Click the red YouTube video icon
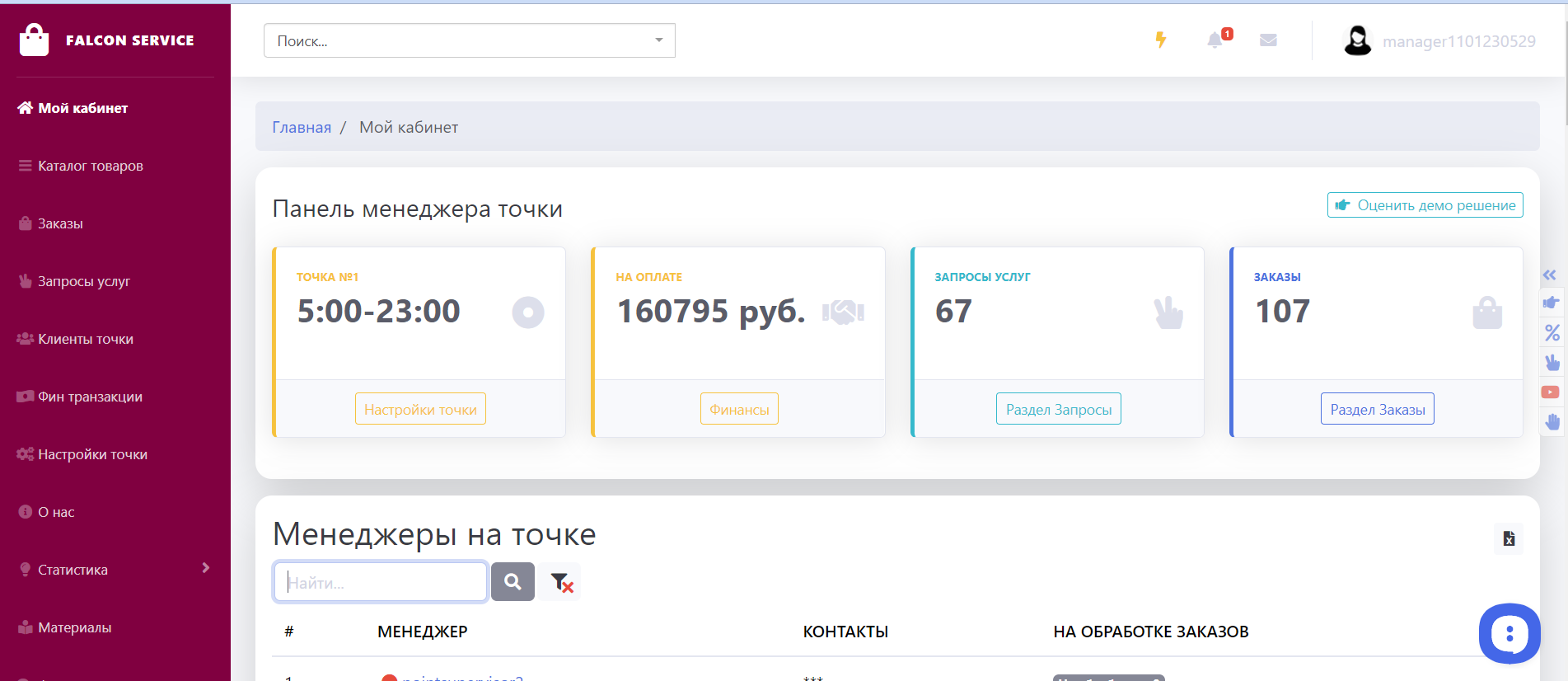The image size is (1568, 681). pos(1550,392)
